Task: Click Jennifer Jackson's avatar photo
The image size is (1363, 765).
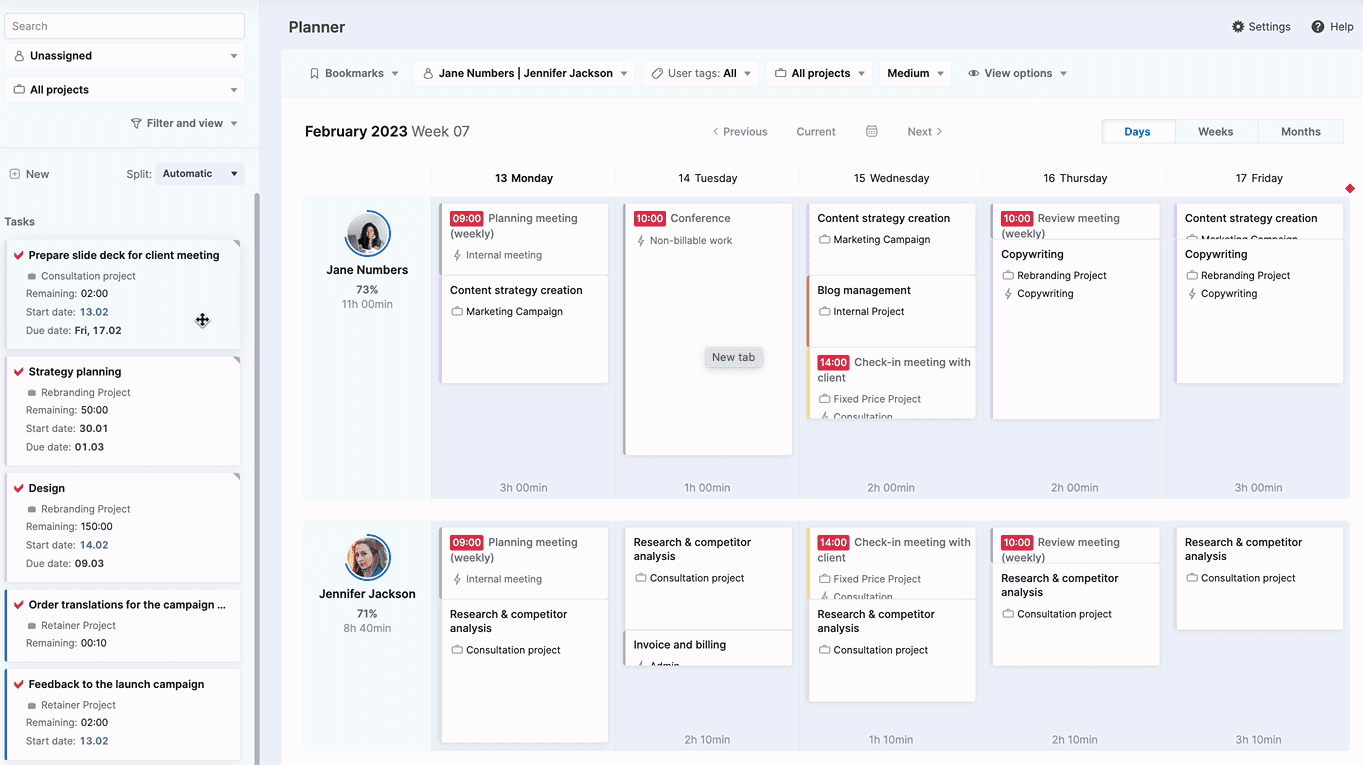Action: pos(367,559)
